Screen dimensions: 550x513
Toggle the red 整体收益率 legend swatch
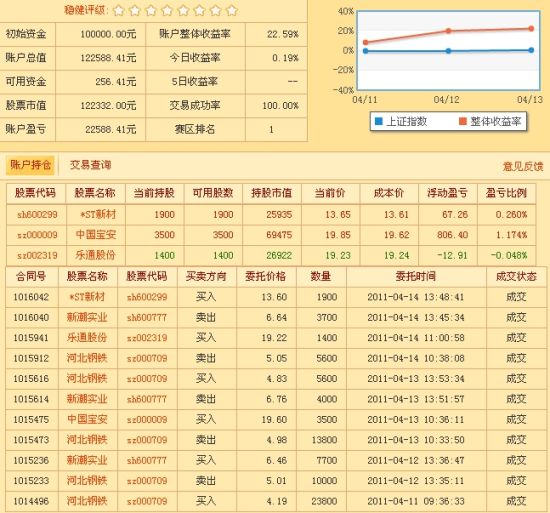pos(463,121)
